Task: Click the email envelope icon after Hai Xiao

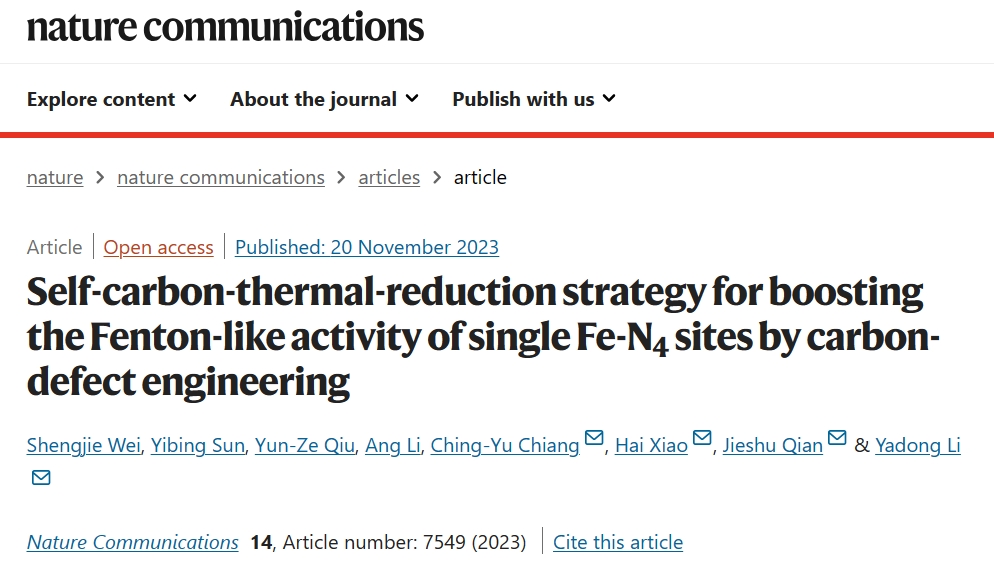Action: [x=702, y=438]
